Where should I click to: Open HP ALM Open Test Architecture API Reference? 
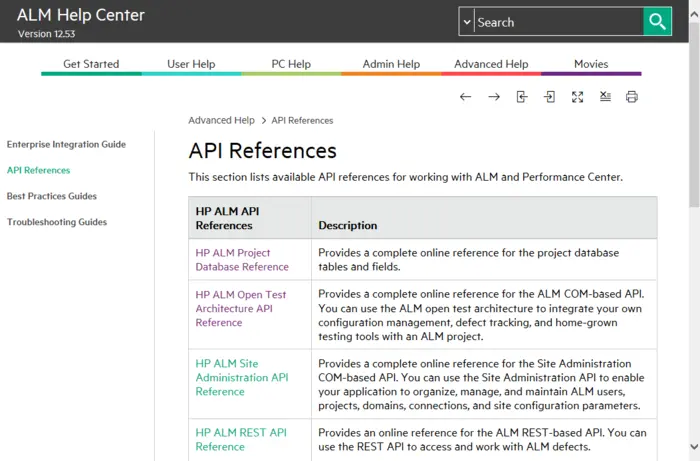pyautogui.click(x=241, y=308)
